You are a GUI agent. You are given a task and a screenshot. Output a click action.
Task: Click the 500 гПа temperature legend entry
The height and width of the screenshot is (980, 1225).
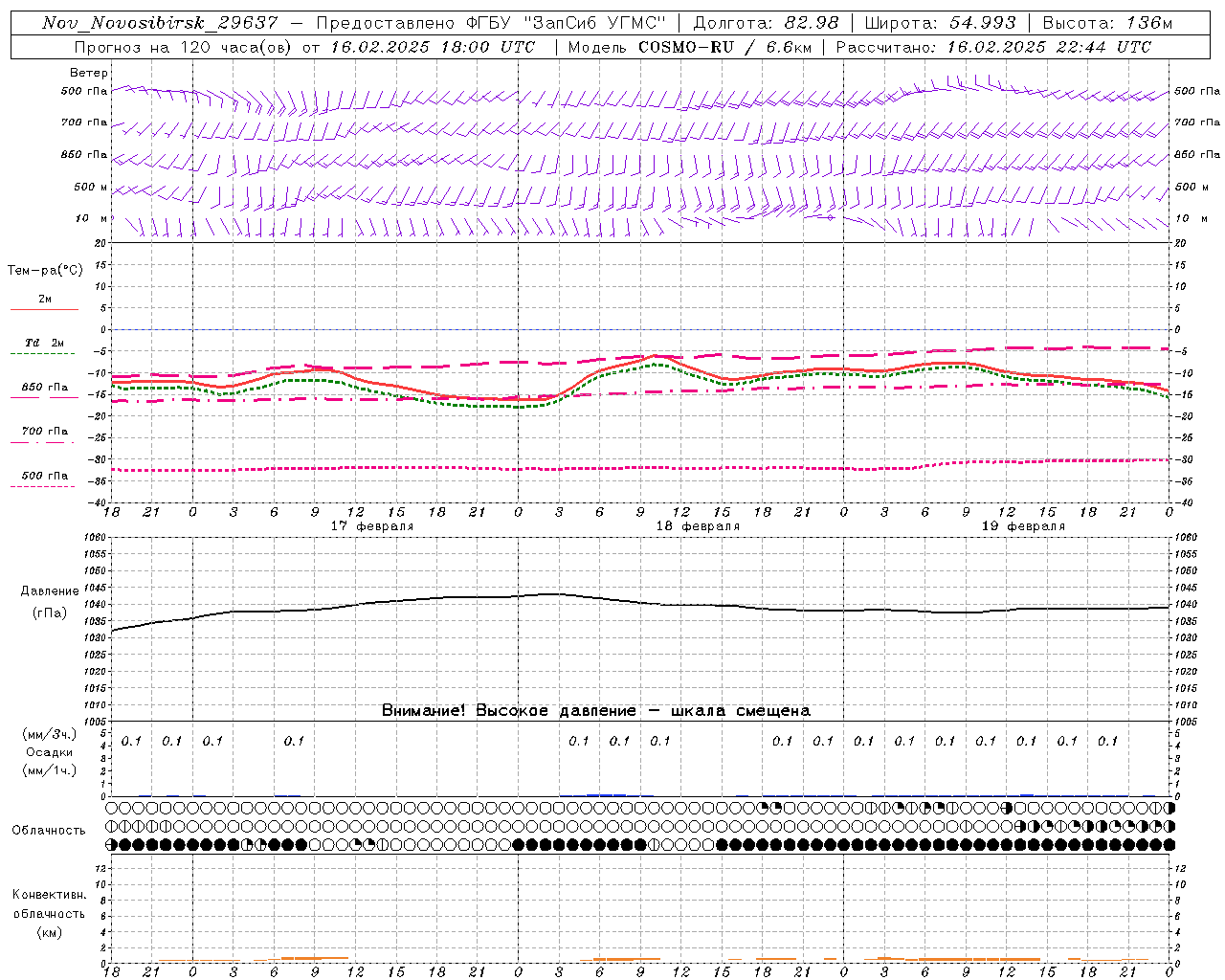coord(45,476)
